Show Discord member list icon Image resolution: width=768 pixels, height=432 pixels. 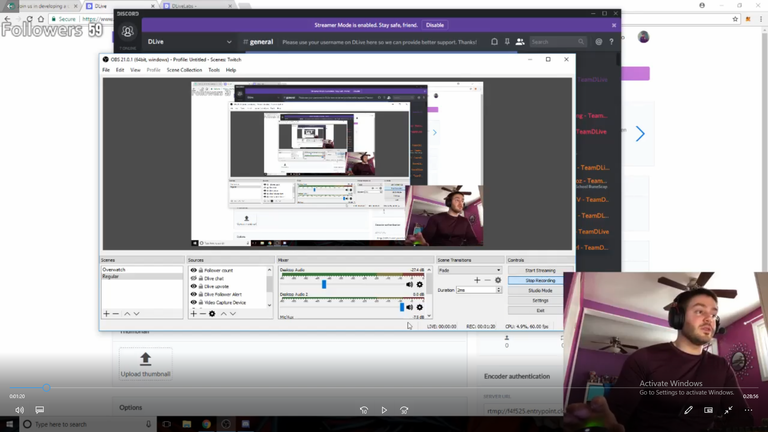[520, 42]
